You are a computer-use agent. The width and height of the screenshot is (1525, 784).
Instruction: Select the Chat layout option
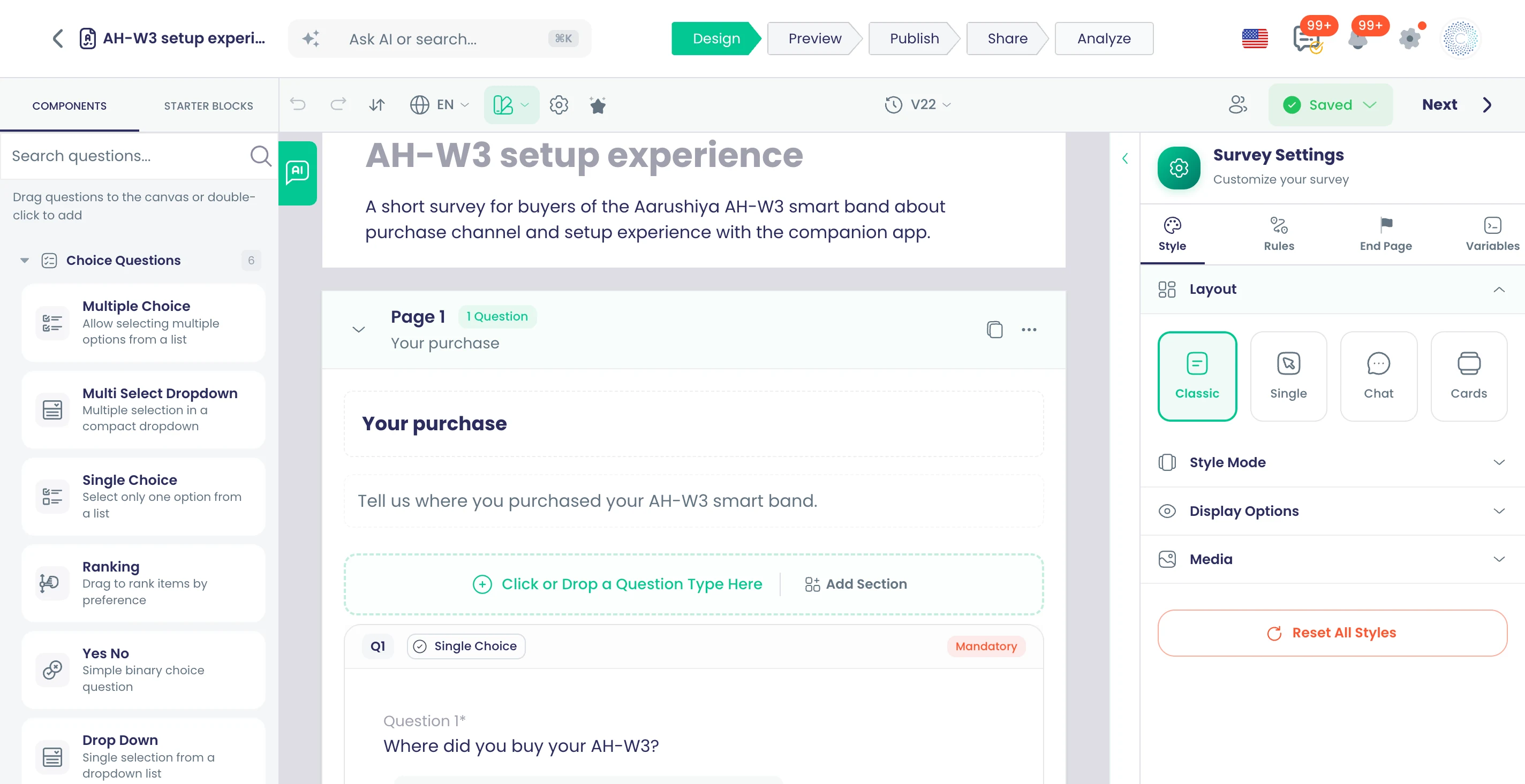point(1378,376)
